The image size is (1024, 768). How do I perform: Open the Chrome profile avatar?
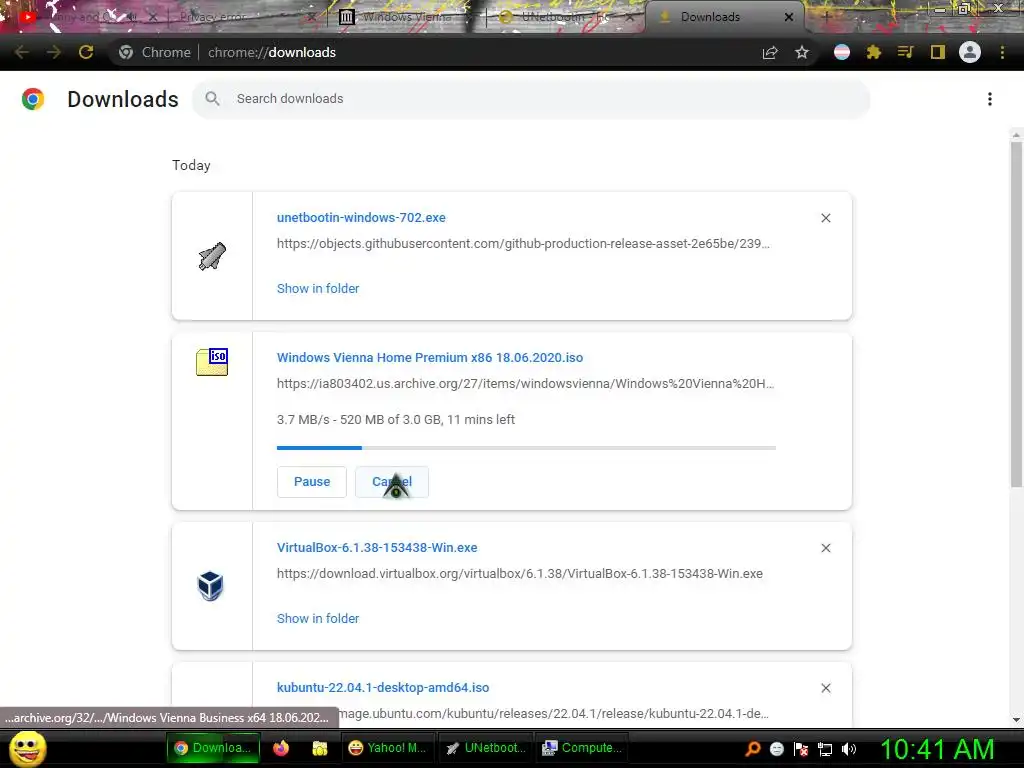click(x=970, y=52)
